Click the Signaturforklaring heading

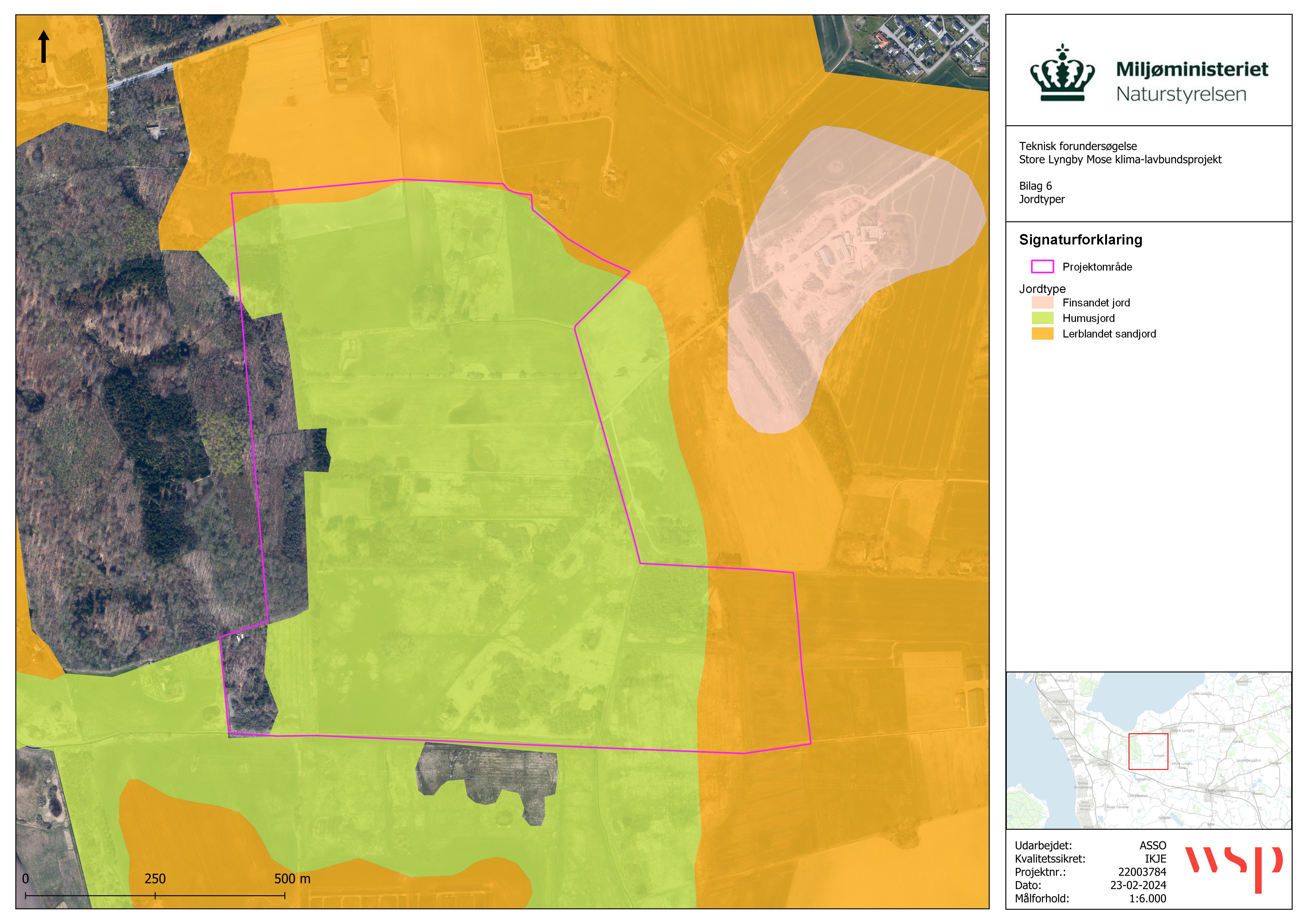(1080, 240)
